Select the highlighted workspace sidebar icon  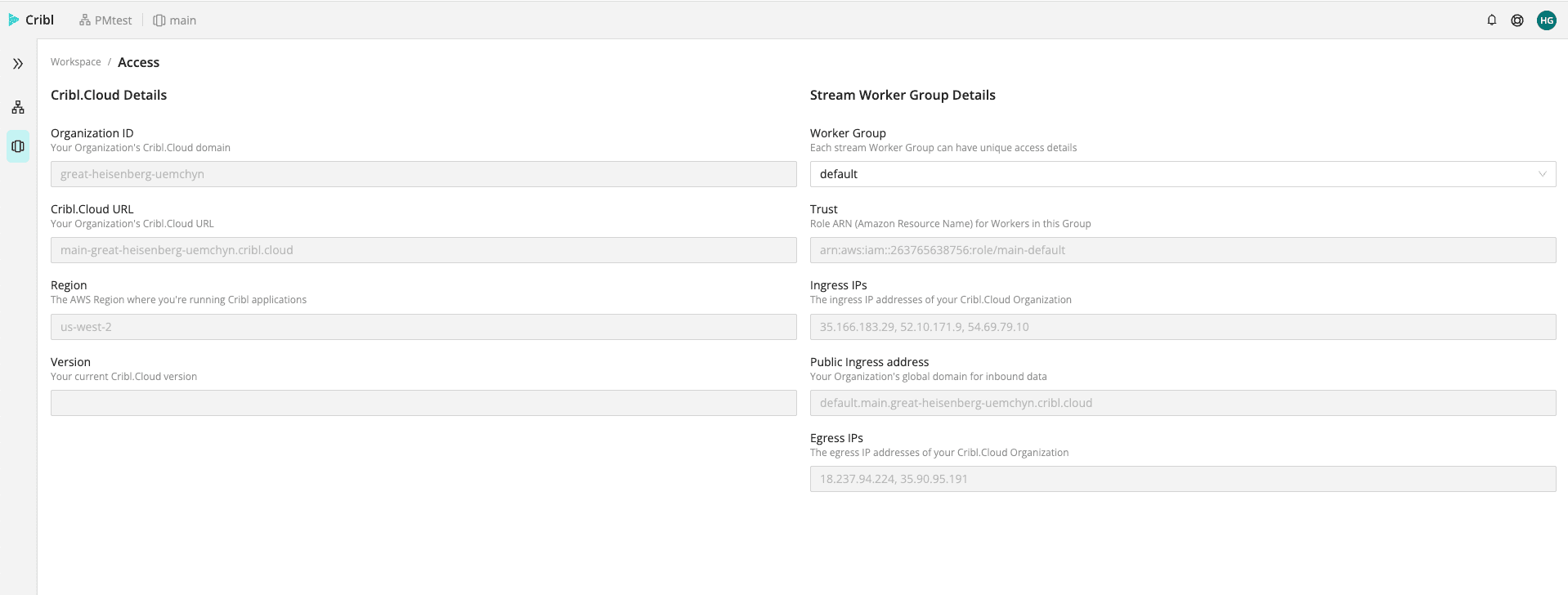tap(18, 146)
